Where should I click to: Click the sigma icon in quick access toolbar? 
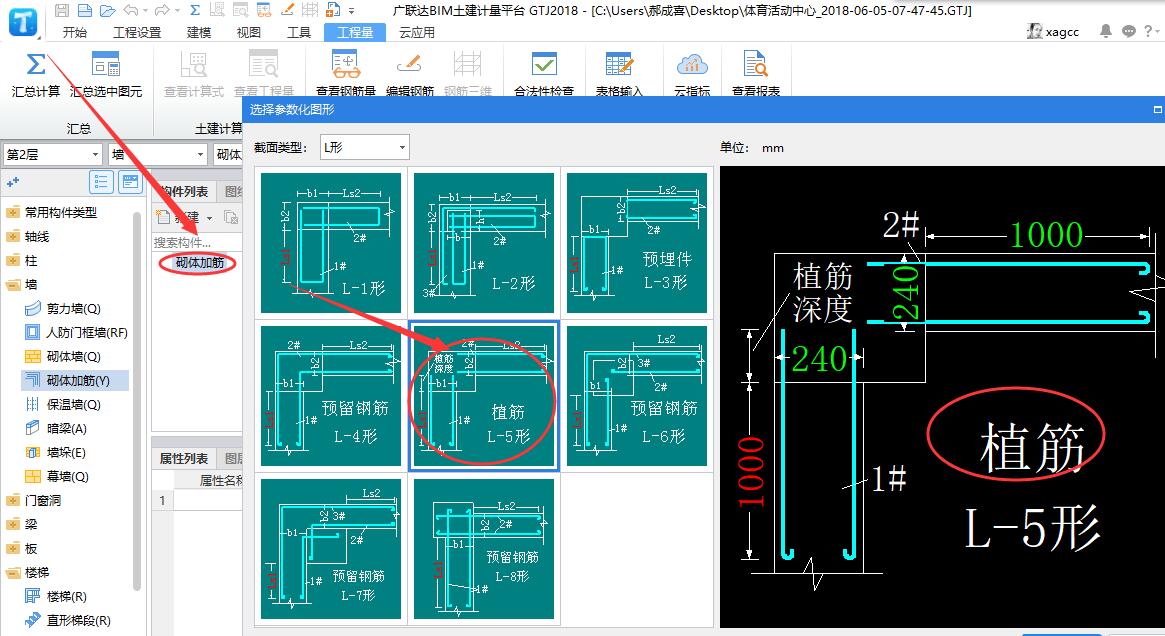click(195, 10)
